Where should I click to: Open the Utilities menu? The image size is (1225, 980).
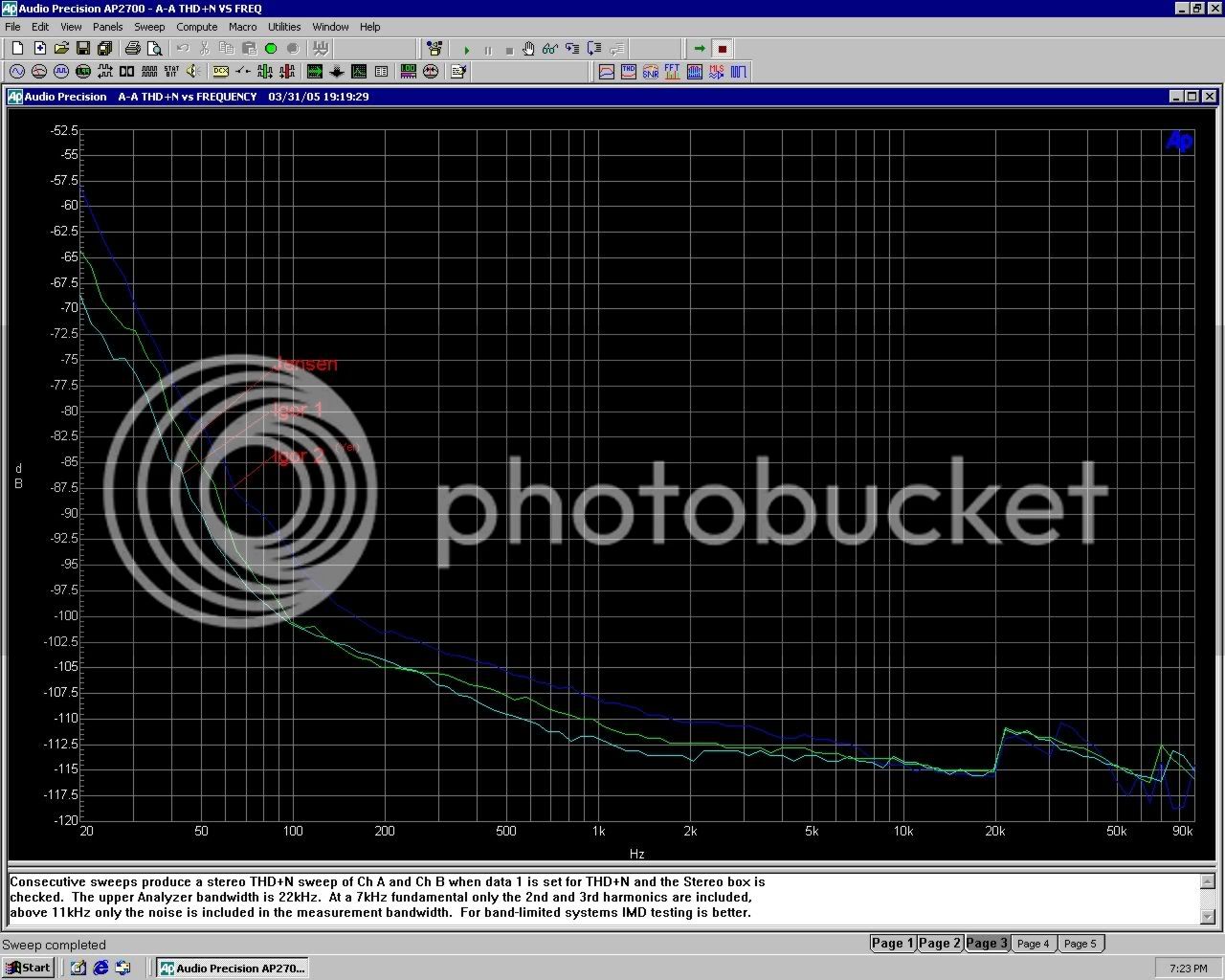284,27
